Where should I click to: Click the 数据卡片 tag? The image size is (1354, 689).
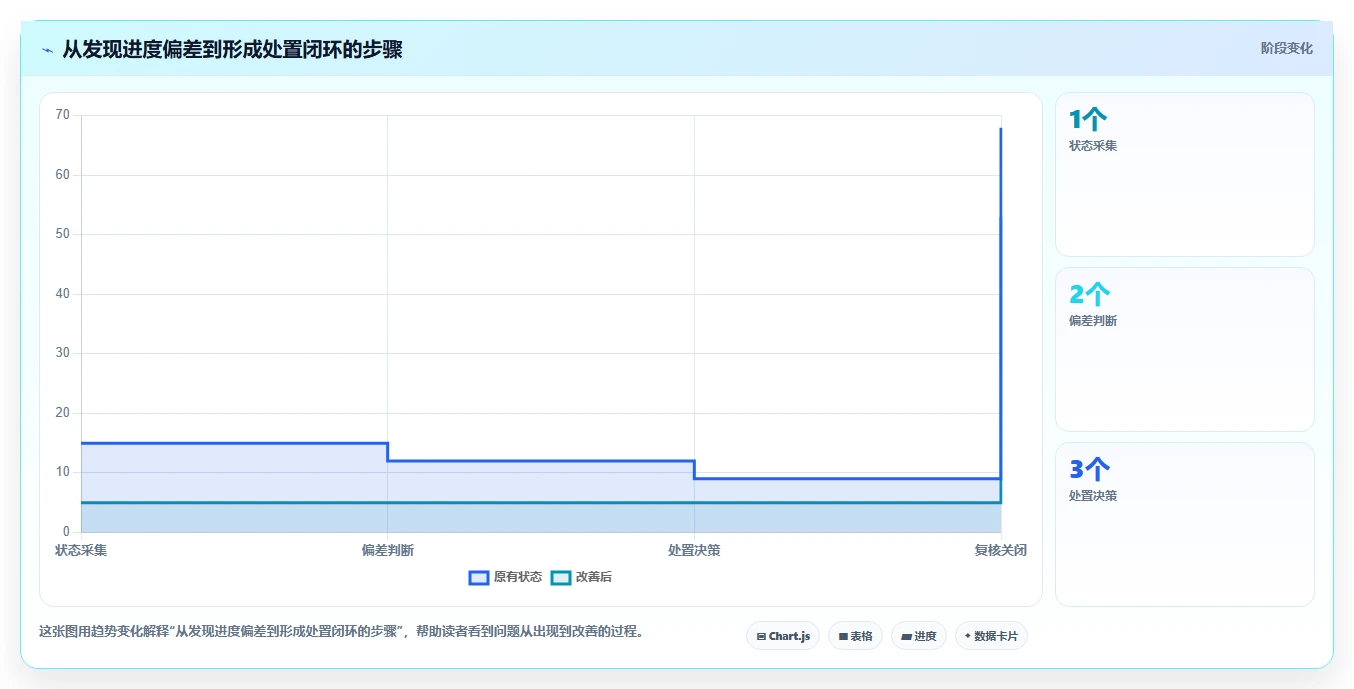pyautogui.click(x=991, y=636)
